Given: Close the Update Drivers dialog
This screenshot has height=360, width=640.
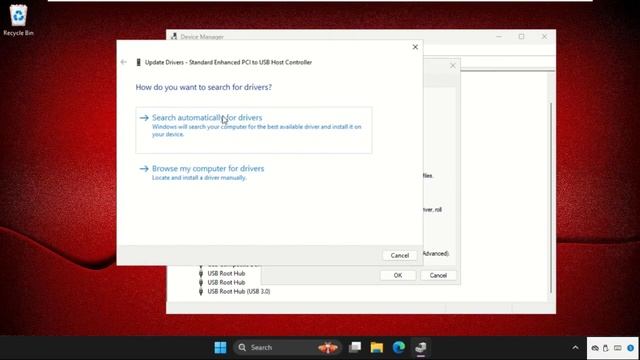Looking at the screenshot, I should coord(415,47).
